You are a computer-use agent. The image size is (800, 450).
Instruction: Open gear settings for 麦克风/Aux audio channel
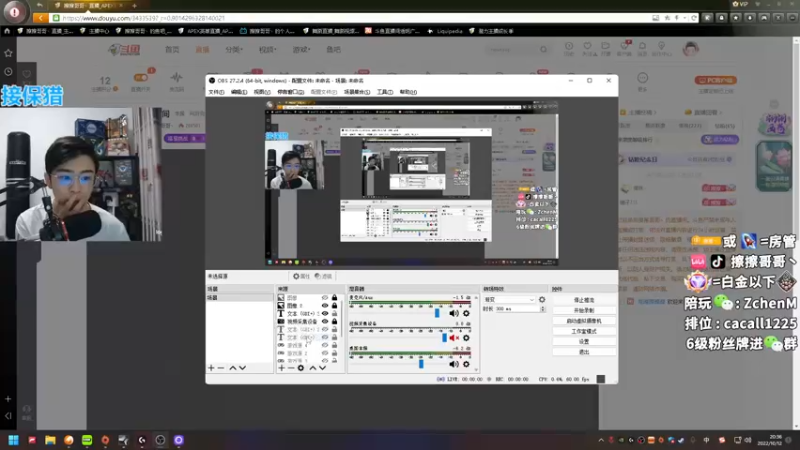point(466,313)
